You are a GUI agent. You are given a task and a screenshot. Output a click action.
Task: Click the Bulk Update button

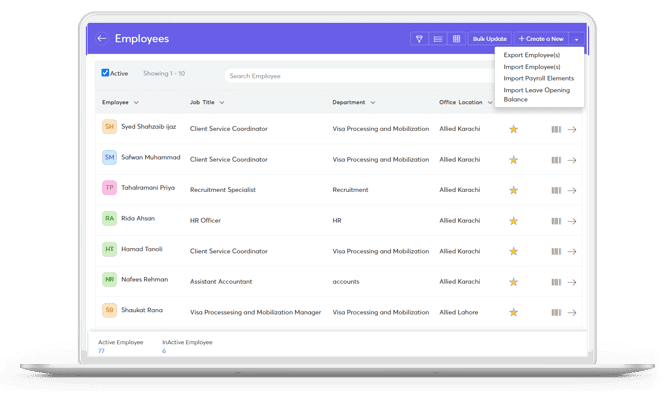tap(489, 39)
